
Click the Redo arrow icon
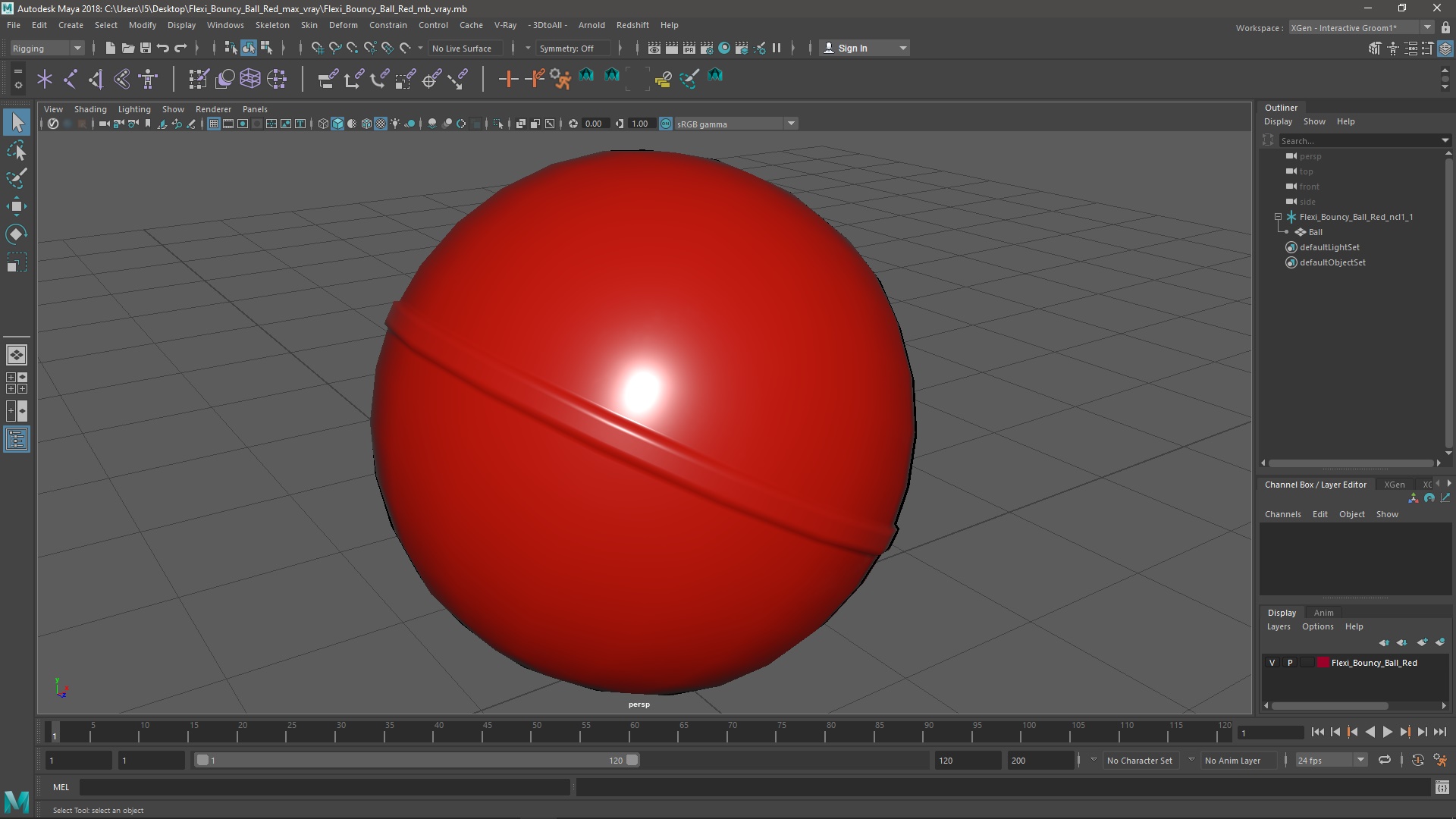[x=180, y=48]
